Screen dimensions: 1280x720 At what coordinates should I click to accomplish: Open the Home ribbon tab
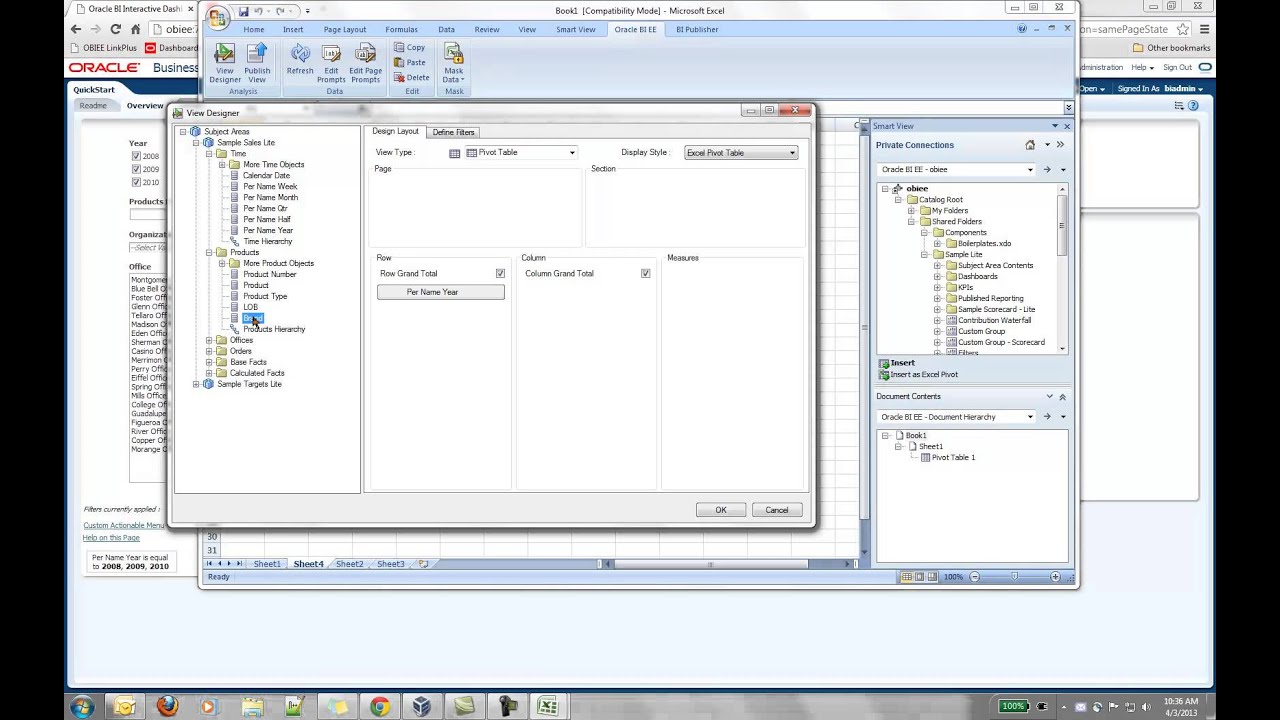coord(253,29)
